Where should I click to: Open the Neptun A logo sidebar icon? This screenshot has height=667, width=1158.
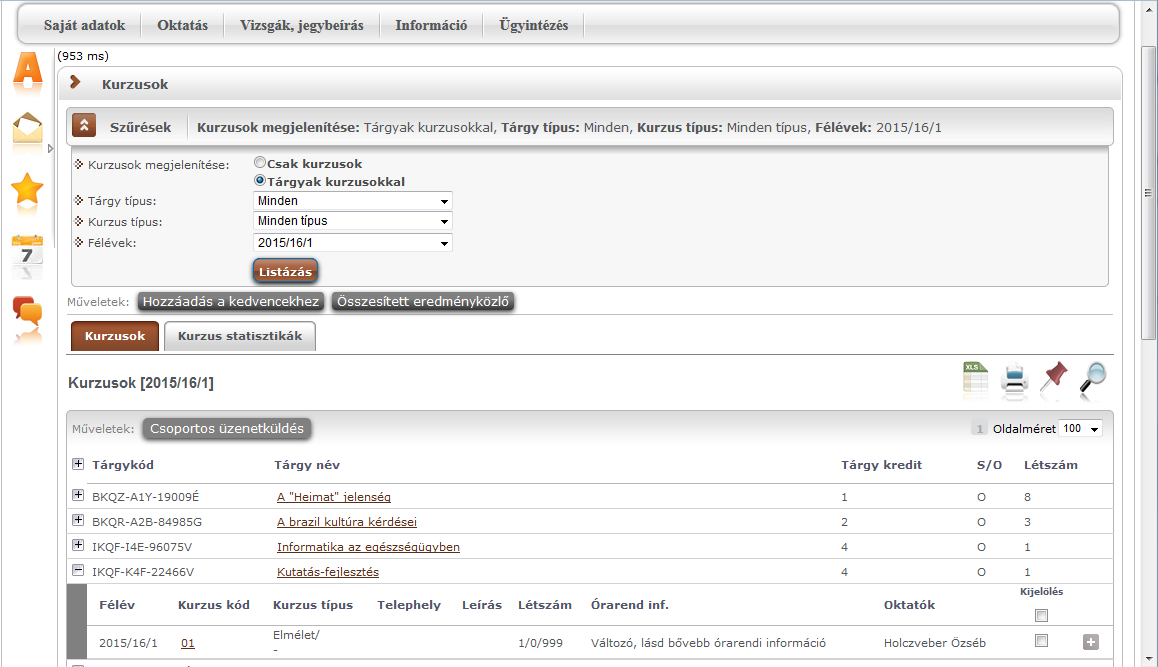click(28, 72)
